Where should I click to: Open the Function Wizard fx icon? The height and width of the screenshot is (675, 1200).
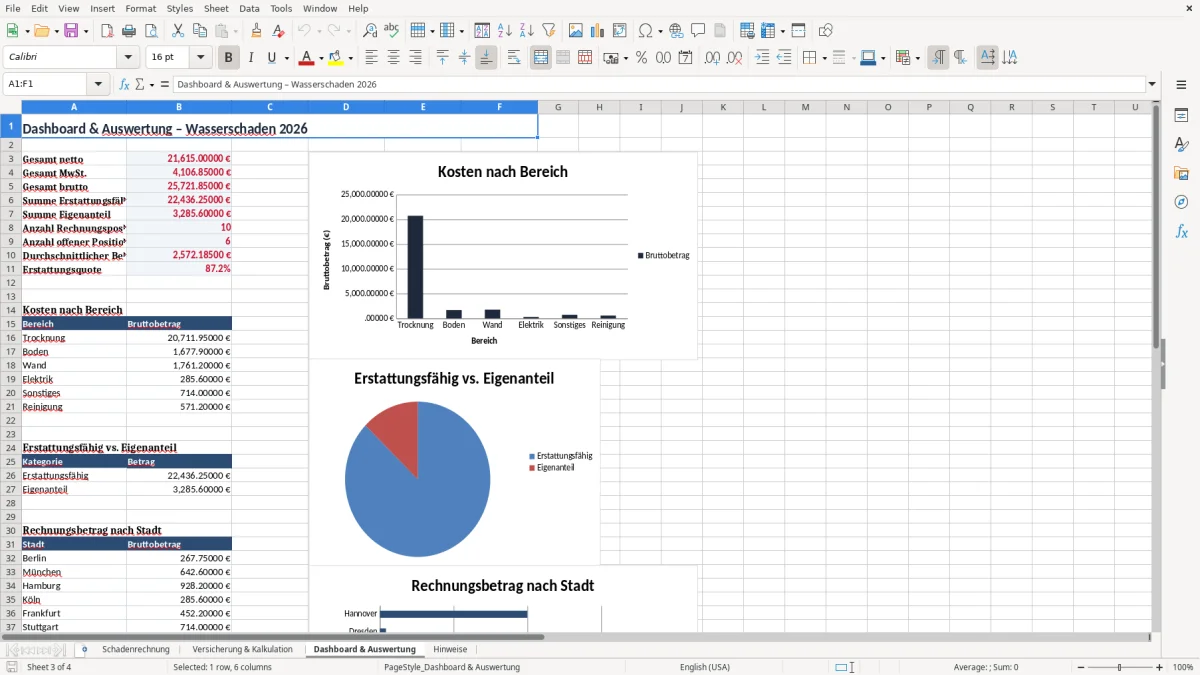(124, 84)
